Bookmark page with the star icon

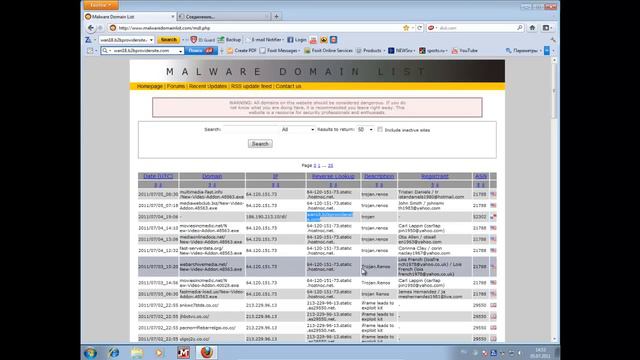(406, 28)
